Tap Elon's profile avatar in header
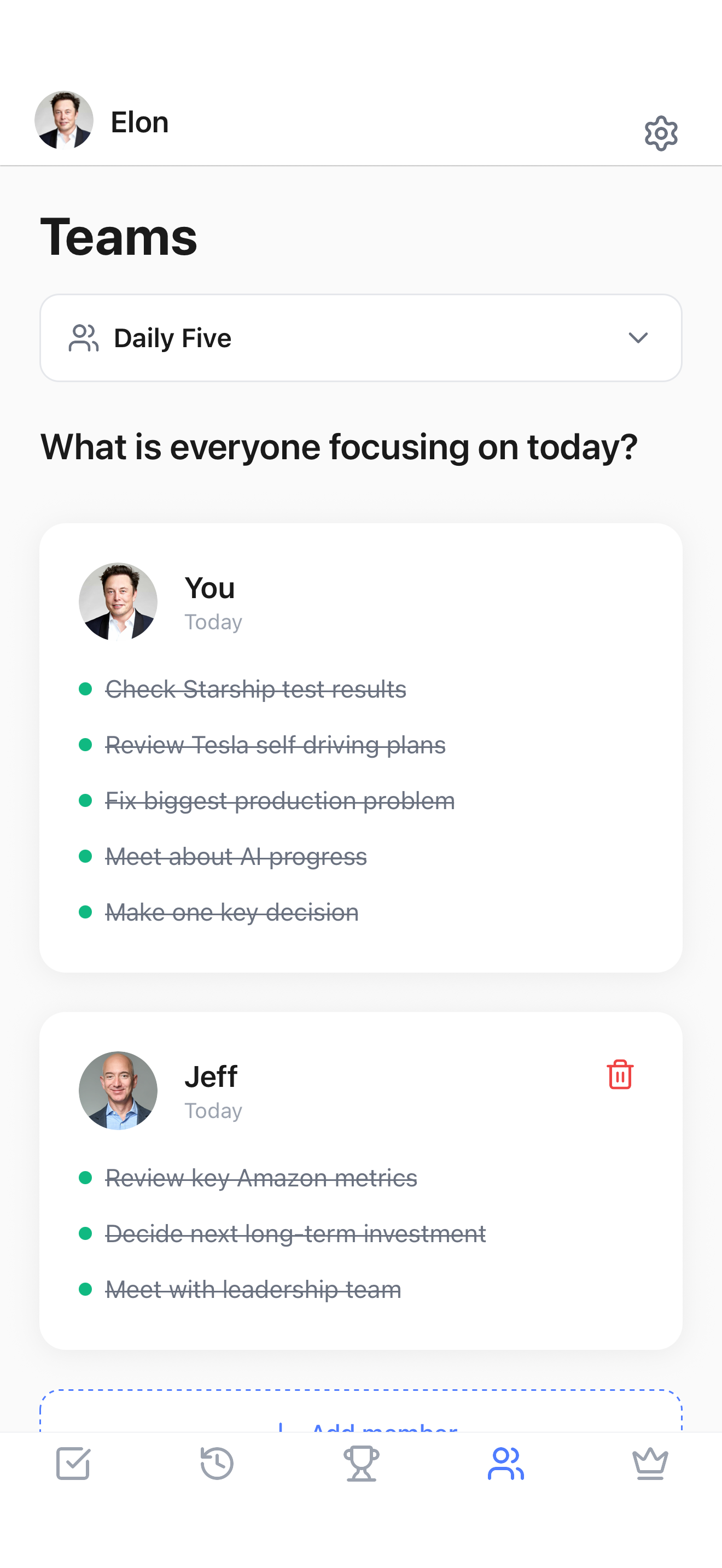The height and width of the screenshot is (1568, 722). tap(64, 120)
